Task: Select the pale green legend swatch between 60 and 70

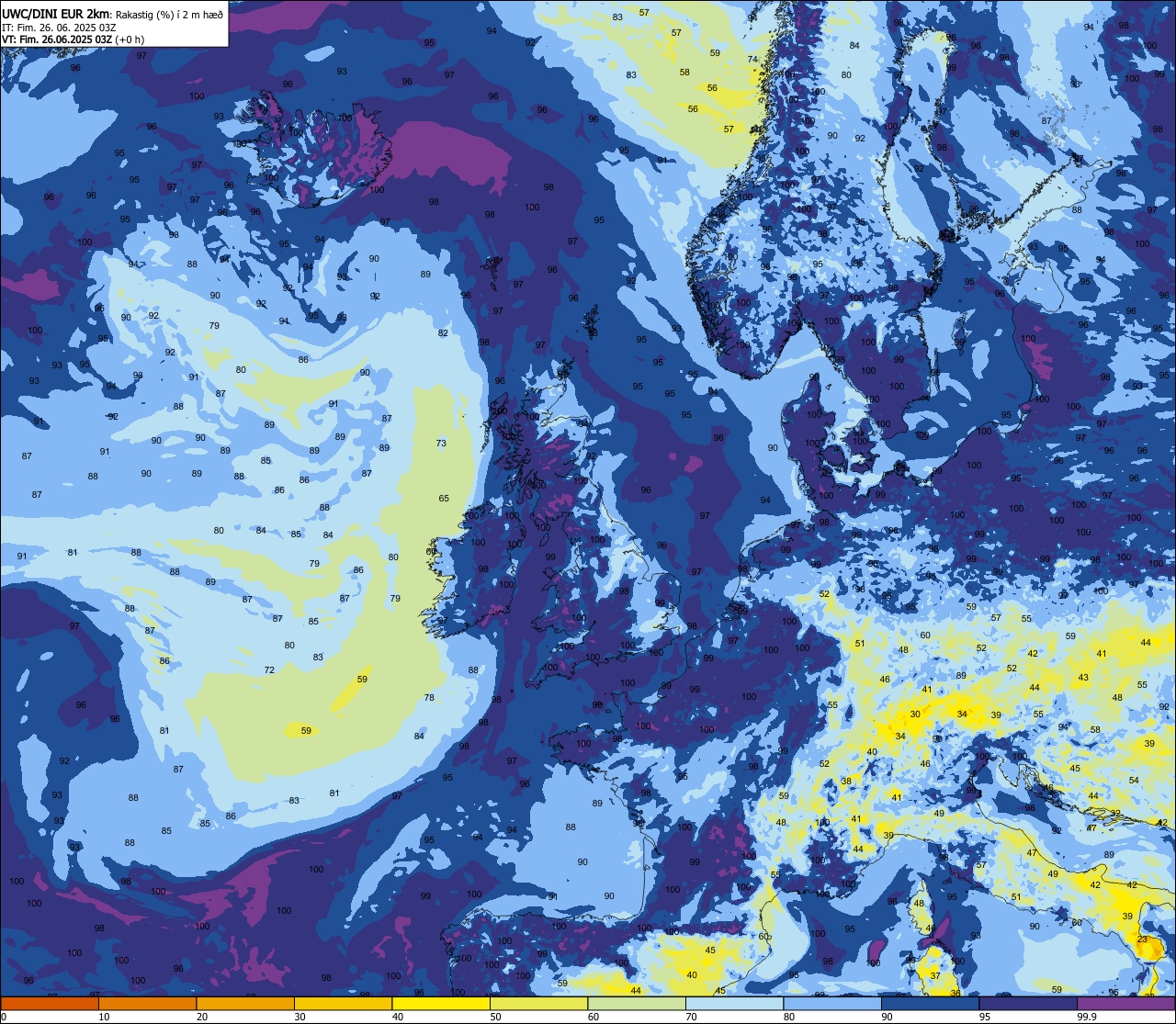Action: [637, 1003]
